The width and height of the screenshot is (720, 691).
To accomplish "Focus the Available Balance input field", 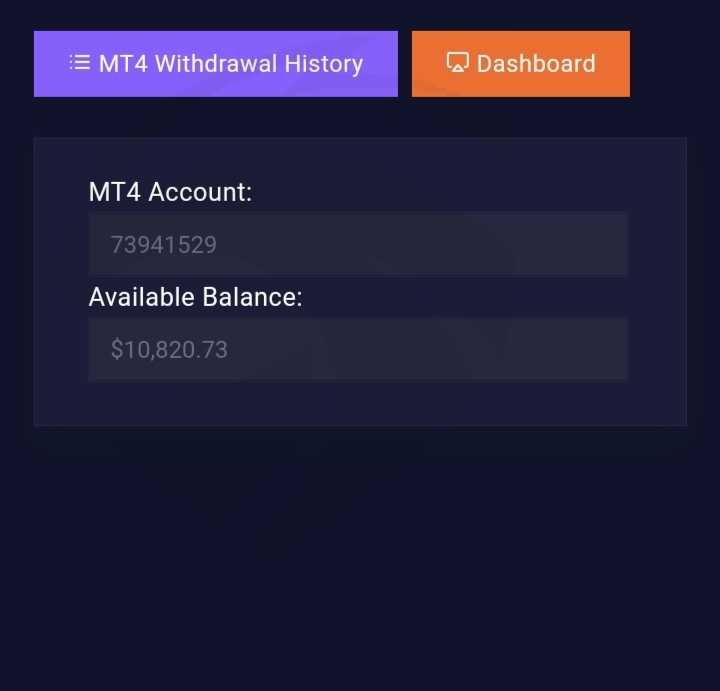I will coord(358,349).
